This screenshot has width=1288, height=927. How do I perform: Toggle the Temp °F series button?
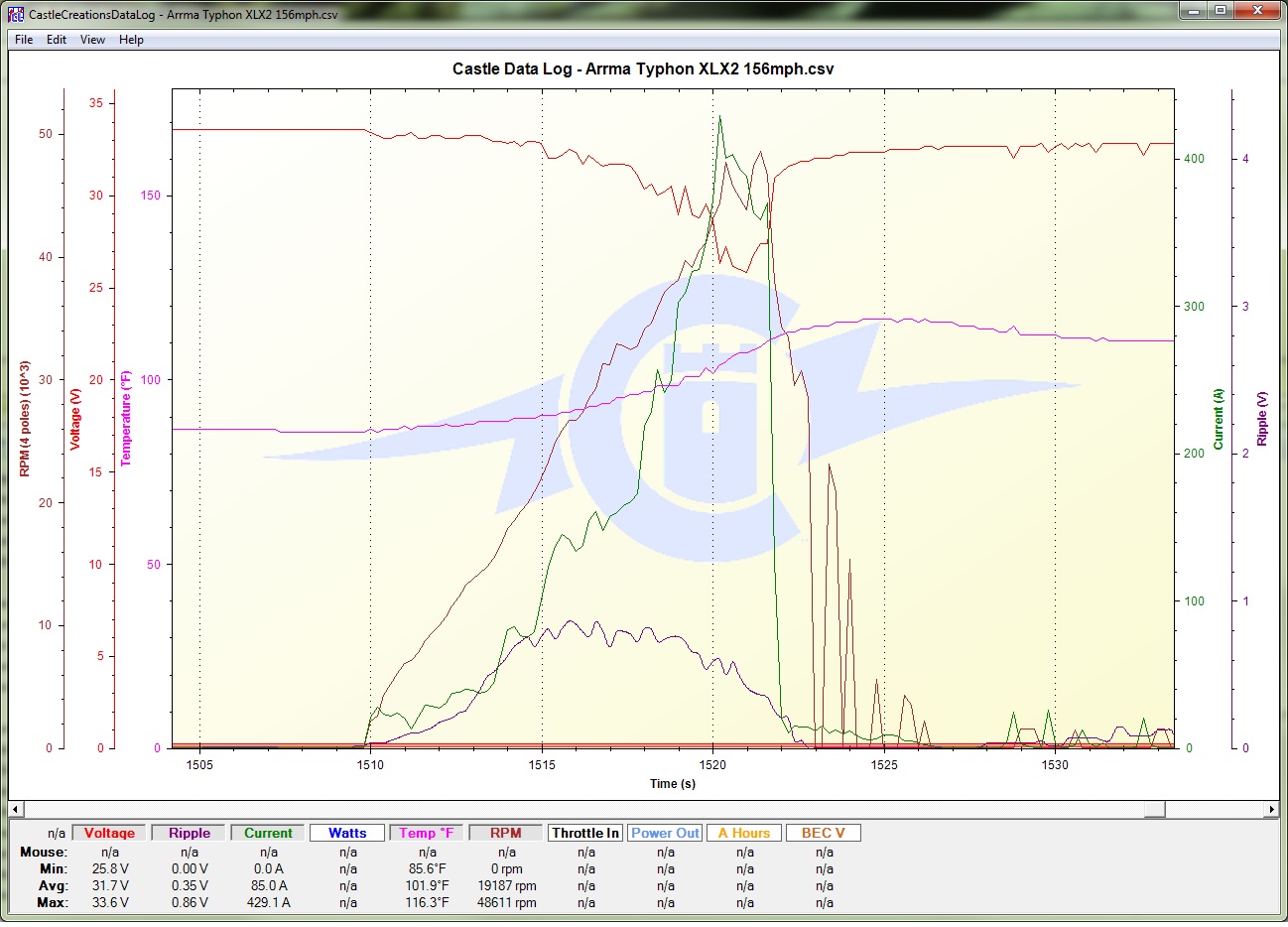427,834
